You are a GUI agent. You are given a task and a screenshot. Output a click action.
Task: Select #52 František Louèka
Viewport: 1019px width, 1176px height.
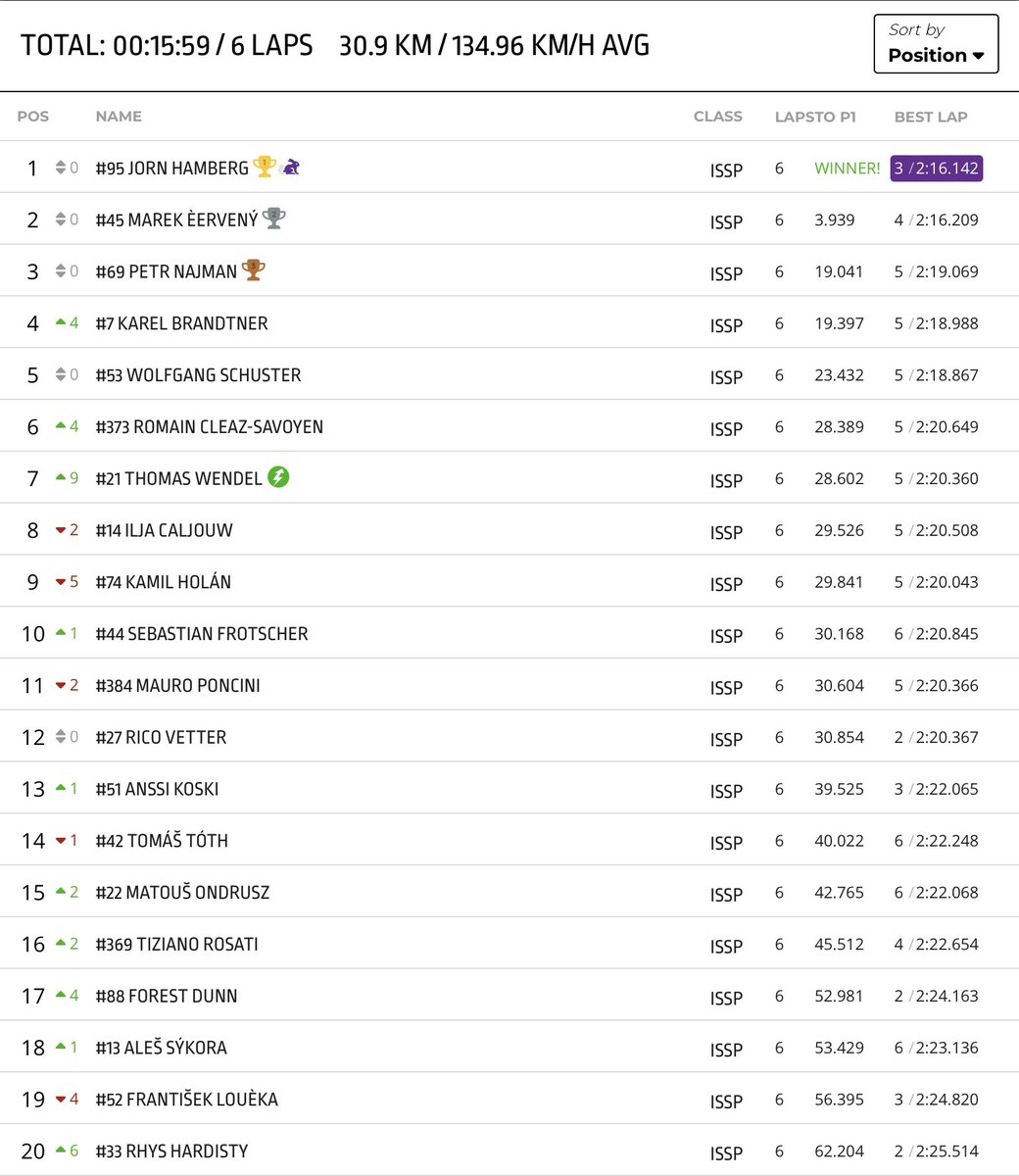[x=186, y=1100]
